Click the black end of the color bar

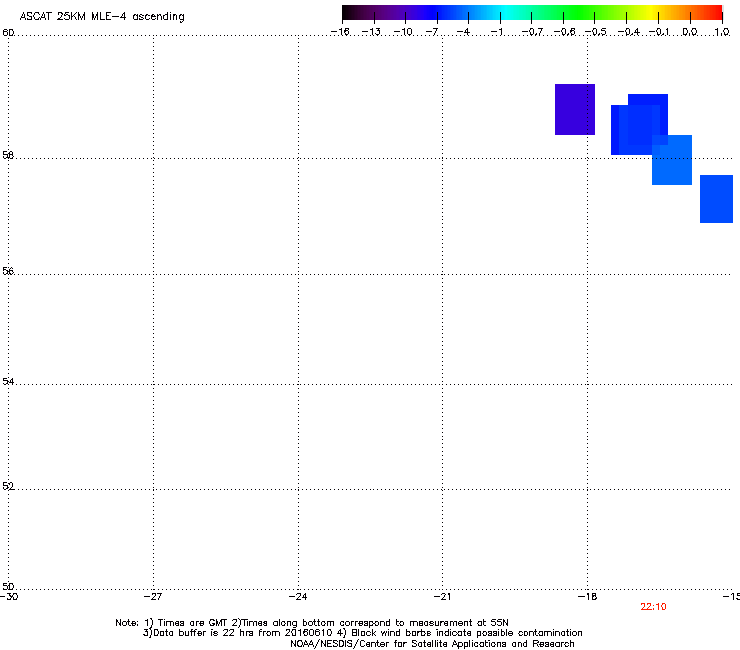pos(349,13)
